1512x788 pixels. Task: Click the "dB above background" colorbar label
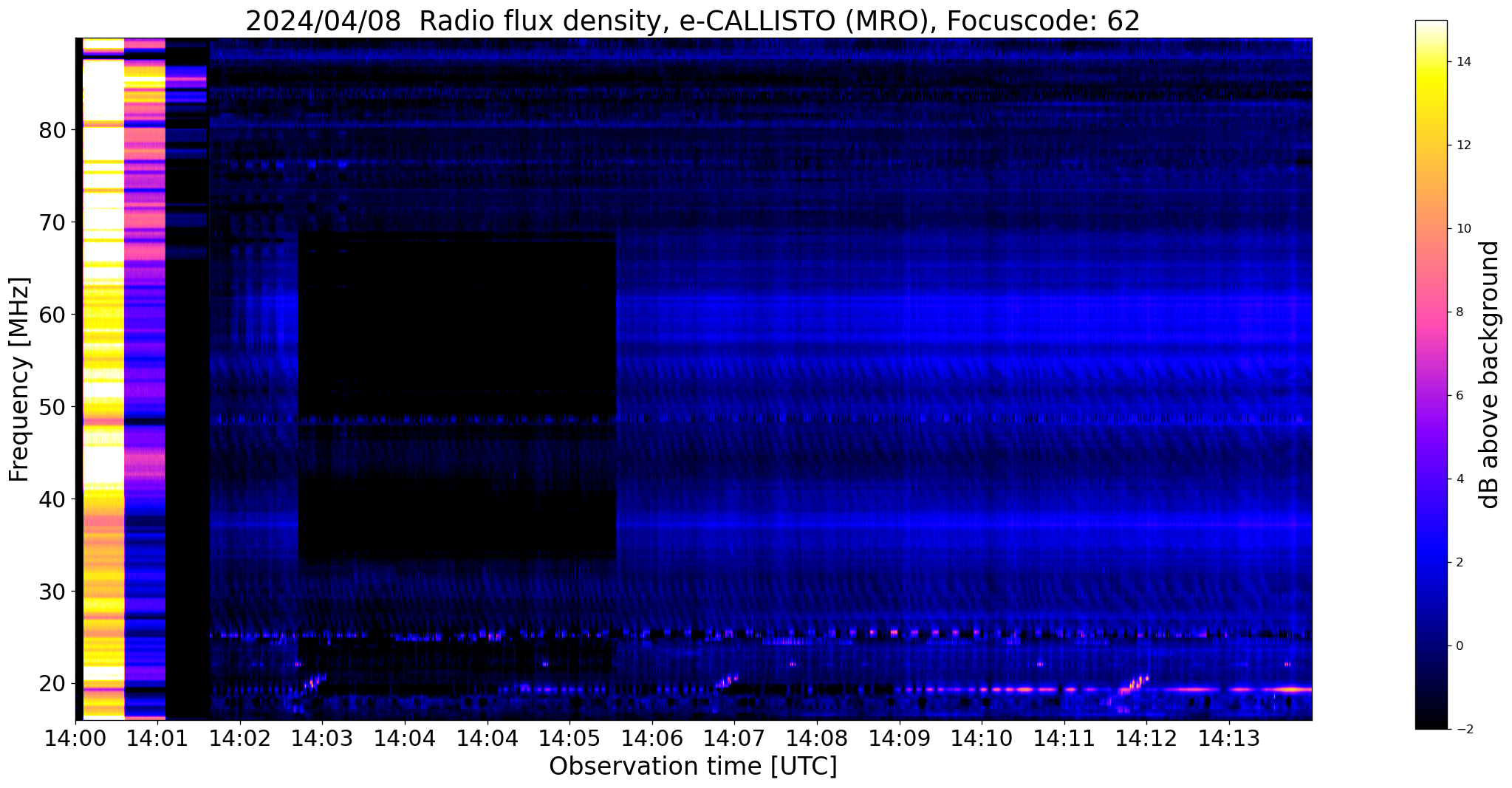1490,374
